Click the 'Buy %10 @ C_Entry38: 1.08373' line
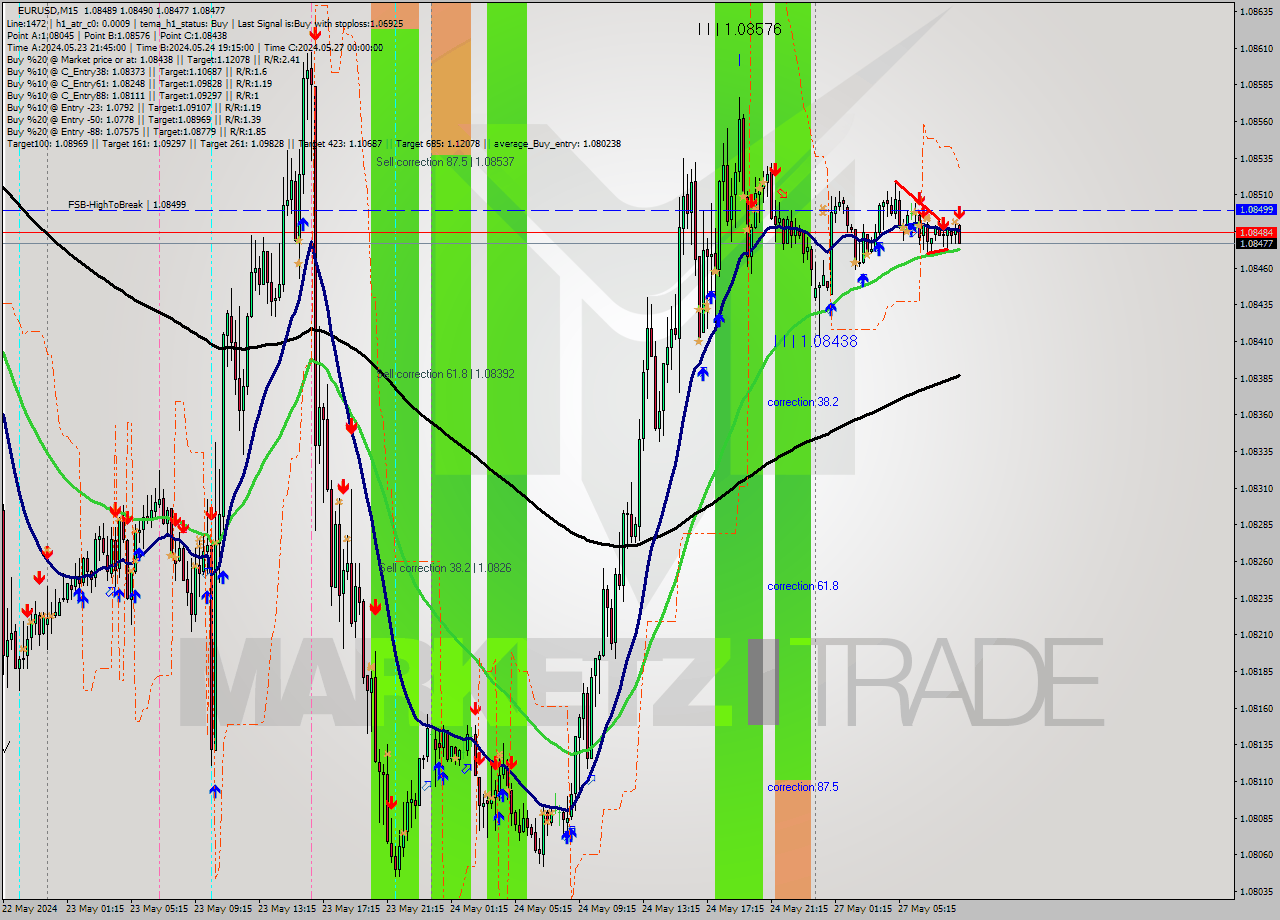 [136, 71]
